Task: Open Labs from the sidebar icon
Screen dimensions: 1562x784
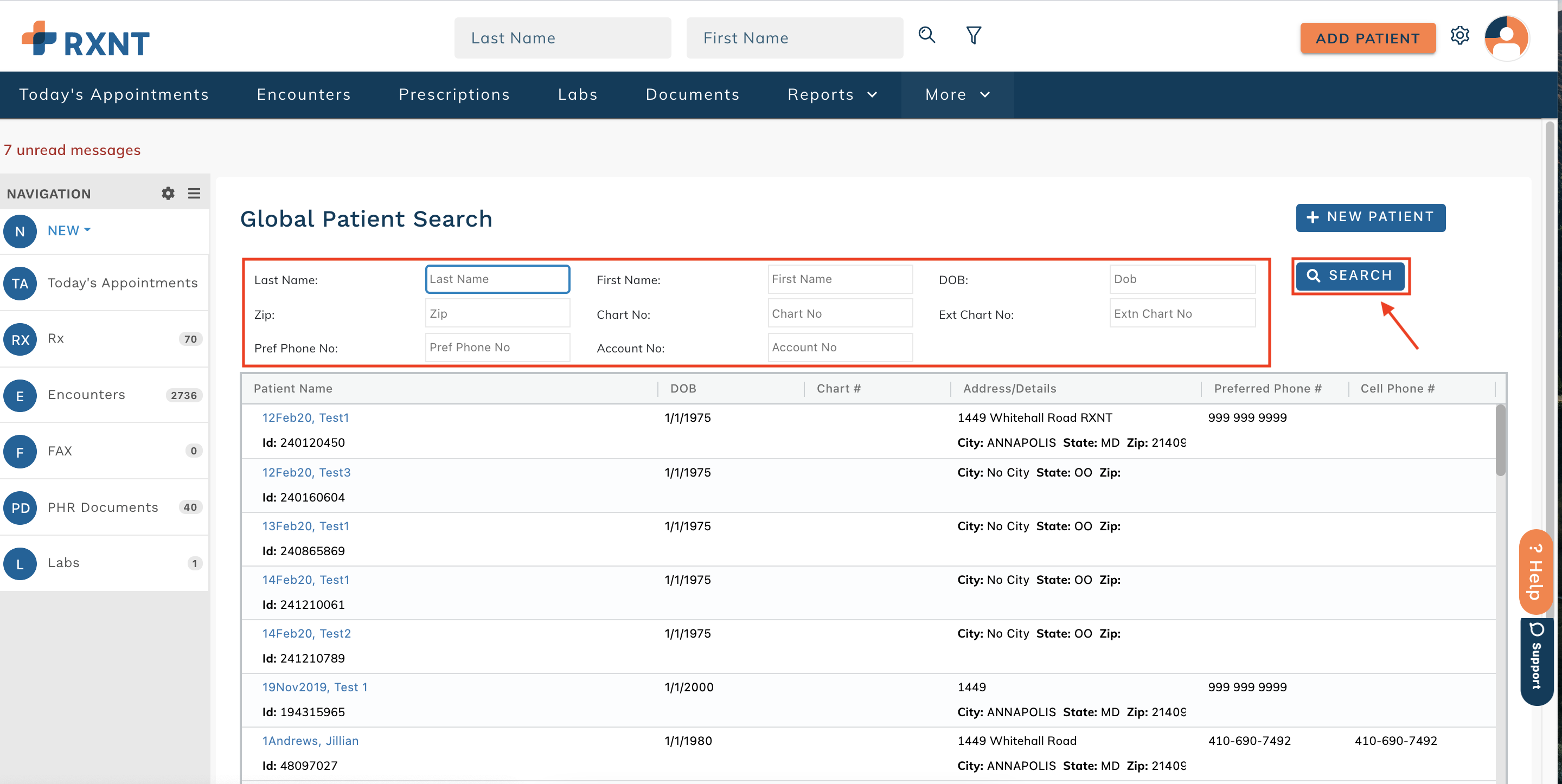Action: point(20,563)
